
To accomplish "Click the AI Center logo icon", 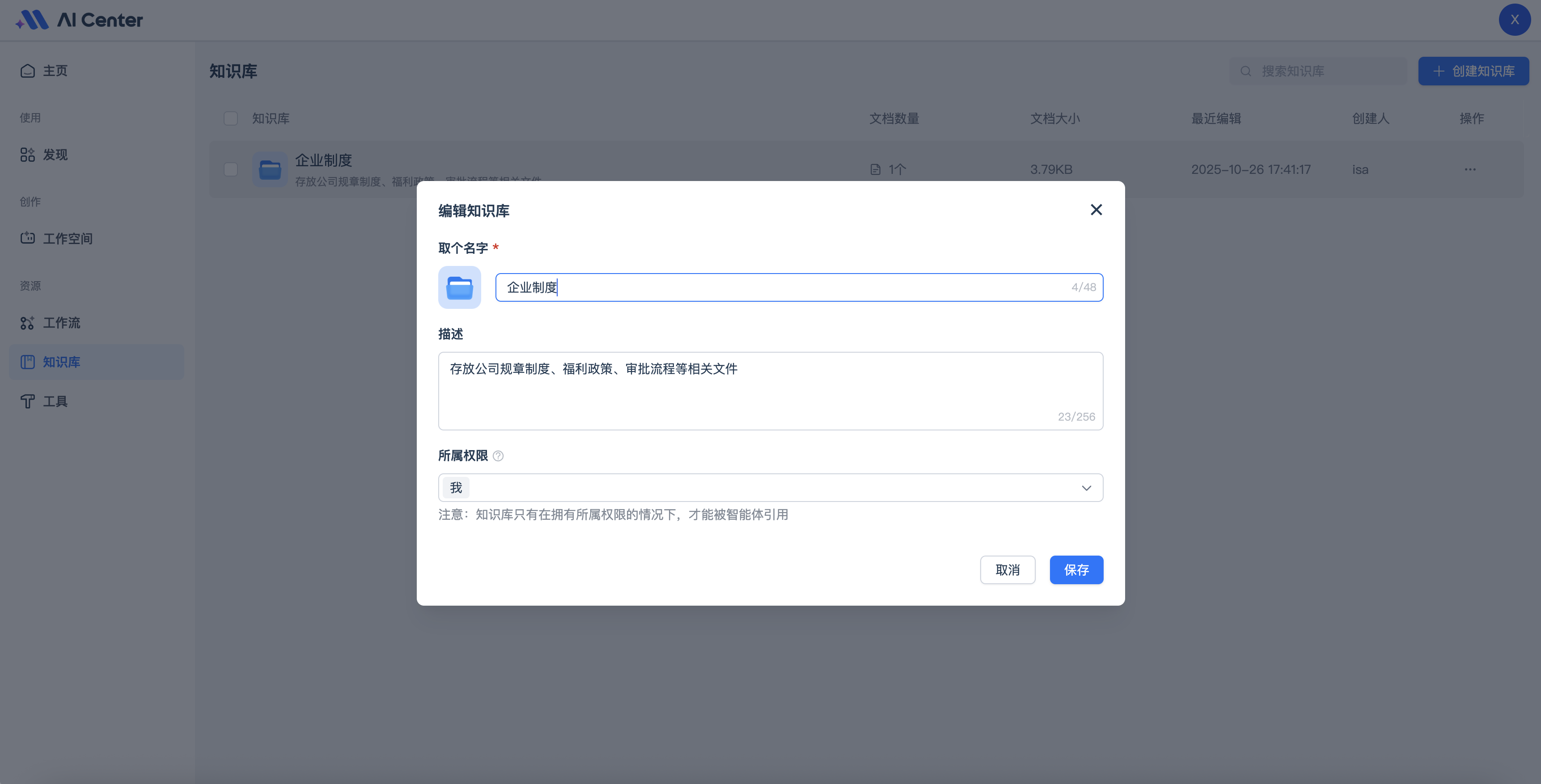I will pos(32,20).
